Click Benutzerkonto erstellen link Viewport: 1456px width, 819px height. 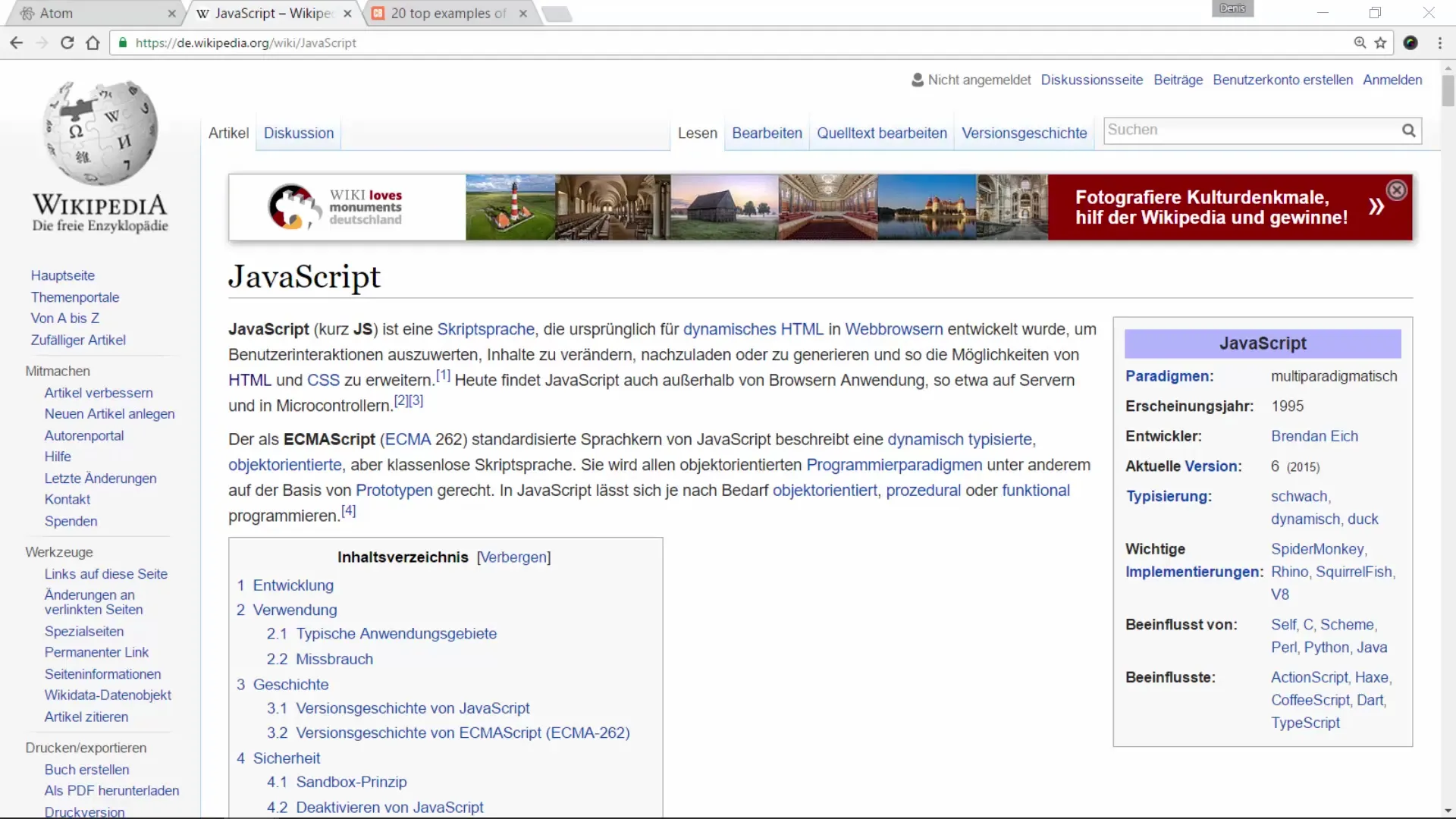pyautogui.click(x=1282, y=80)
